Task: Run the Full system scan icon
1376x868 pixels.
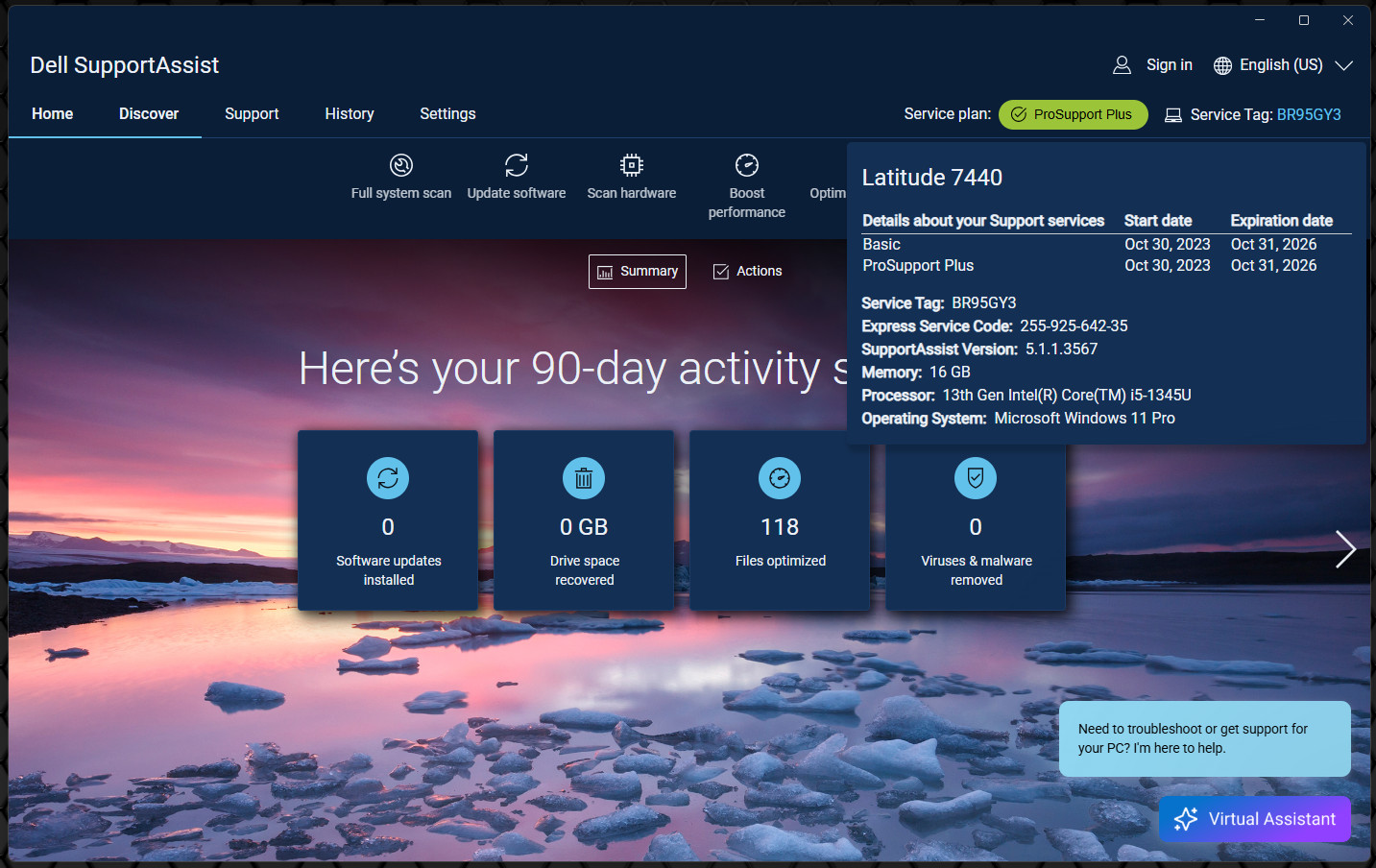Action: tap(401, 165)
